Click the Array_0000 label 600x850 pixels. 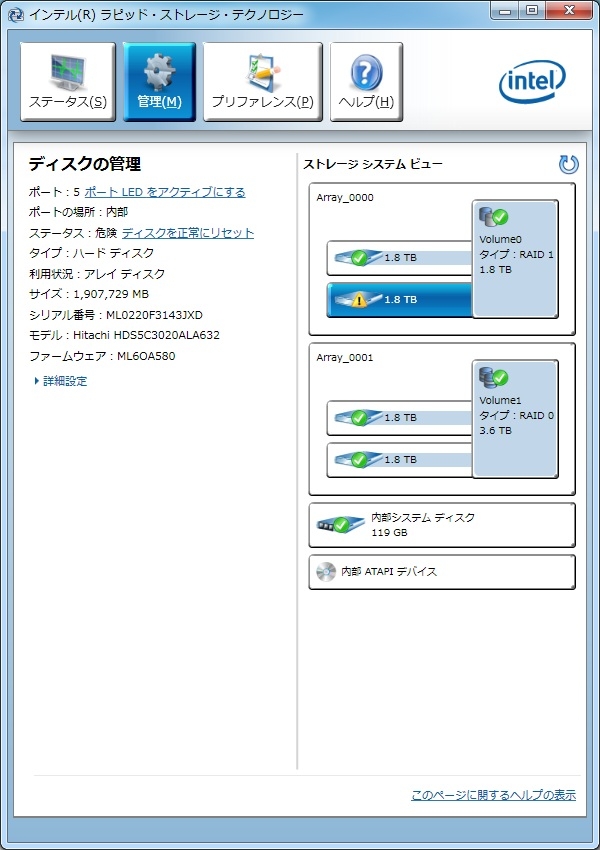coord(345,197)
